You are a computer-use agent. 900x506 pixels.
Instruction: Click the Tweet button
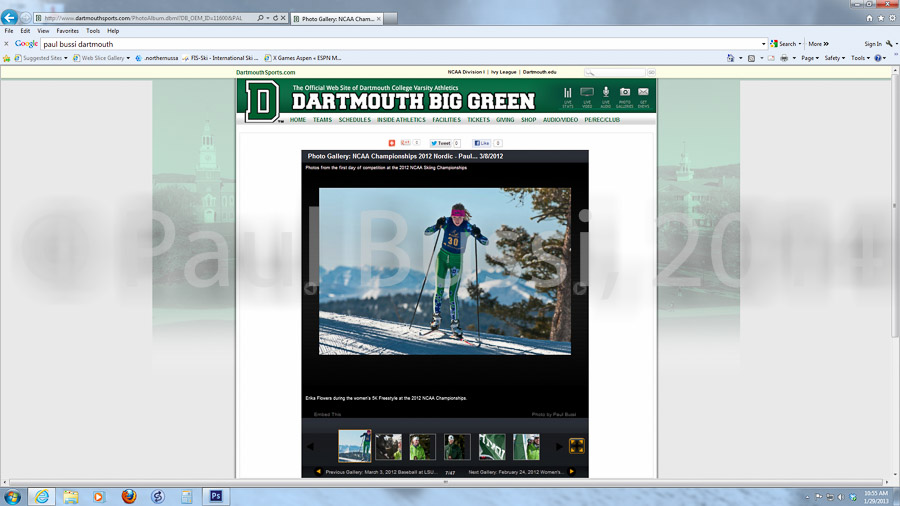click(x=441, y=143)
